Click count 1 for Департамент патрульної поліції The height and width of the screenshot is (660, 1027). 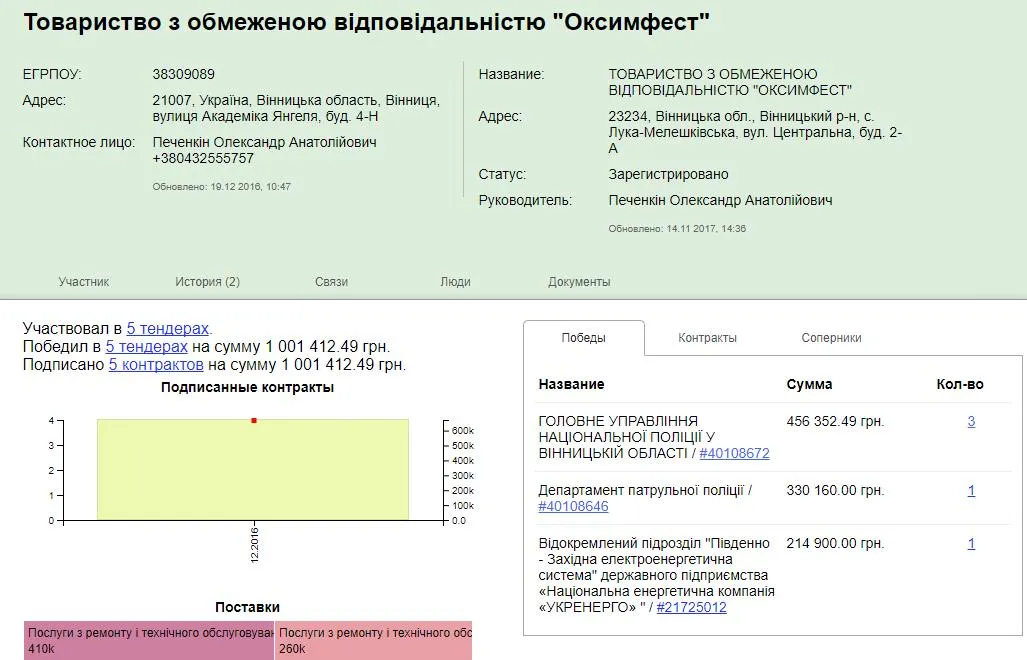[971, 491]
